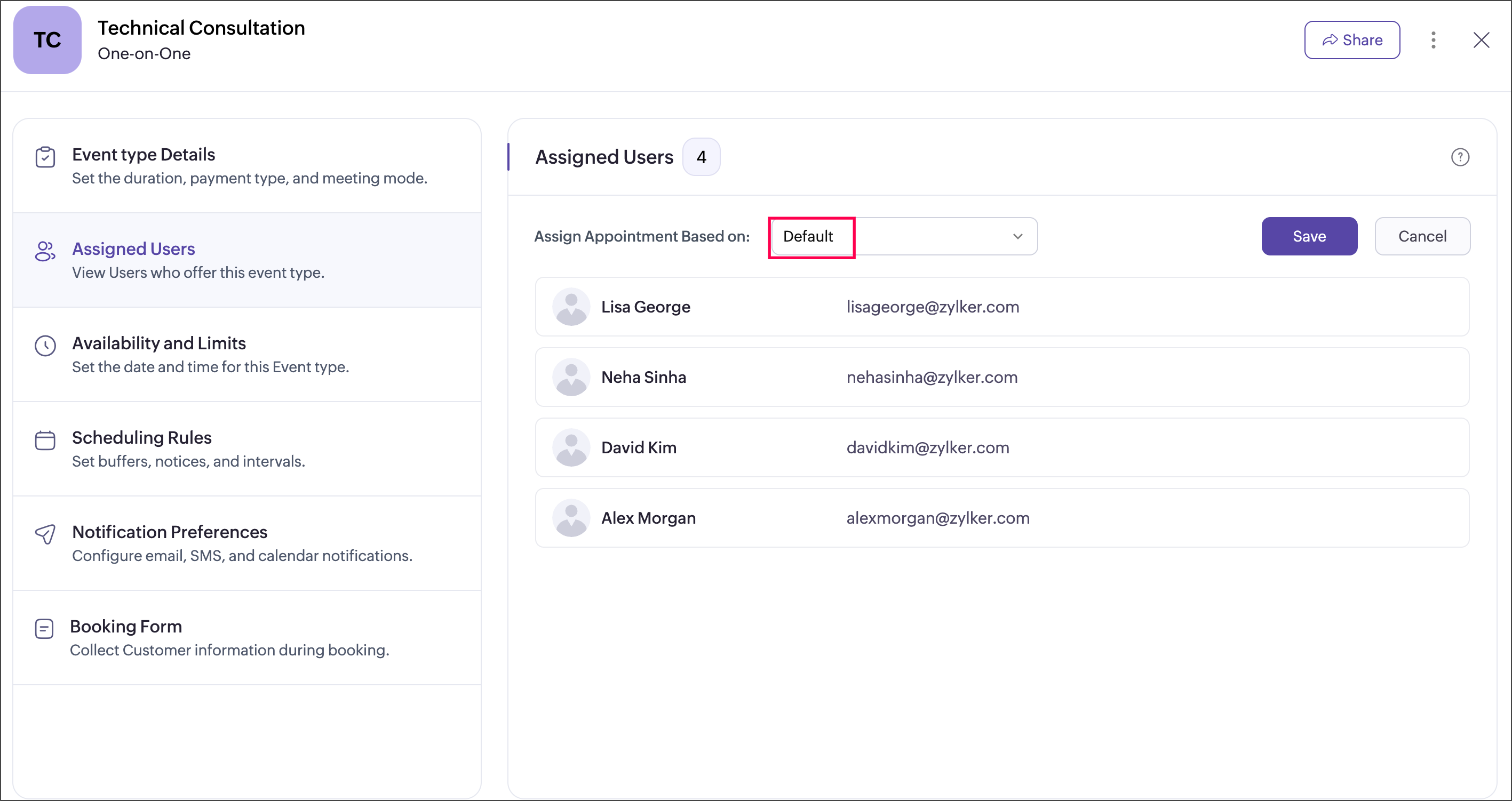
Task: Click the TC event type avatar
Action: pos(47,40)
